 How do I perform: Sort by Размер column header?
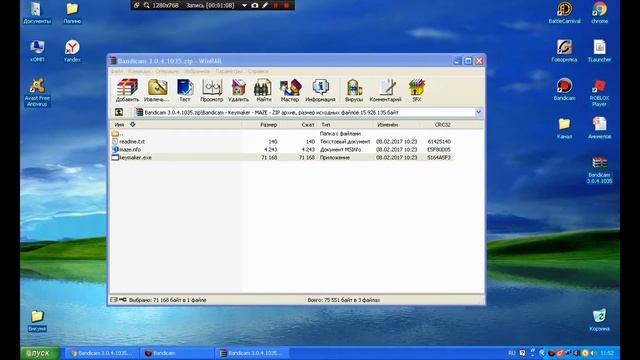point(261,124)
